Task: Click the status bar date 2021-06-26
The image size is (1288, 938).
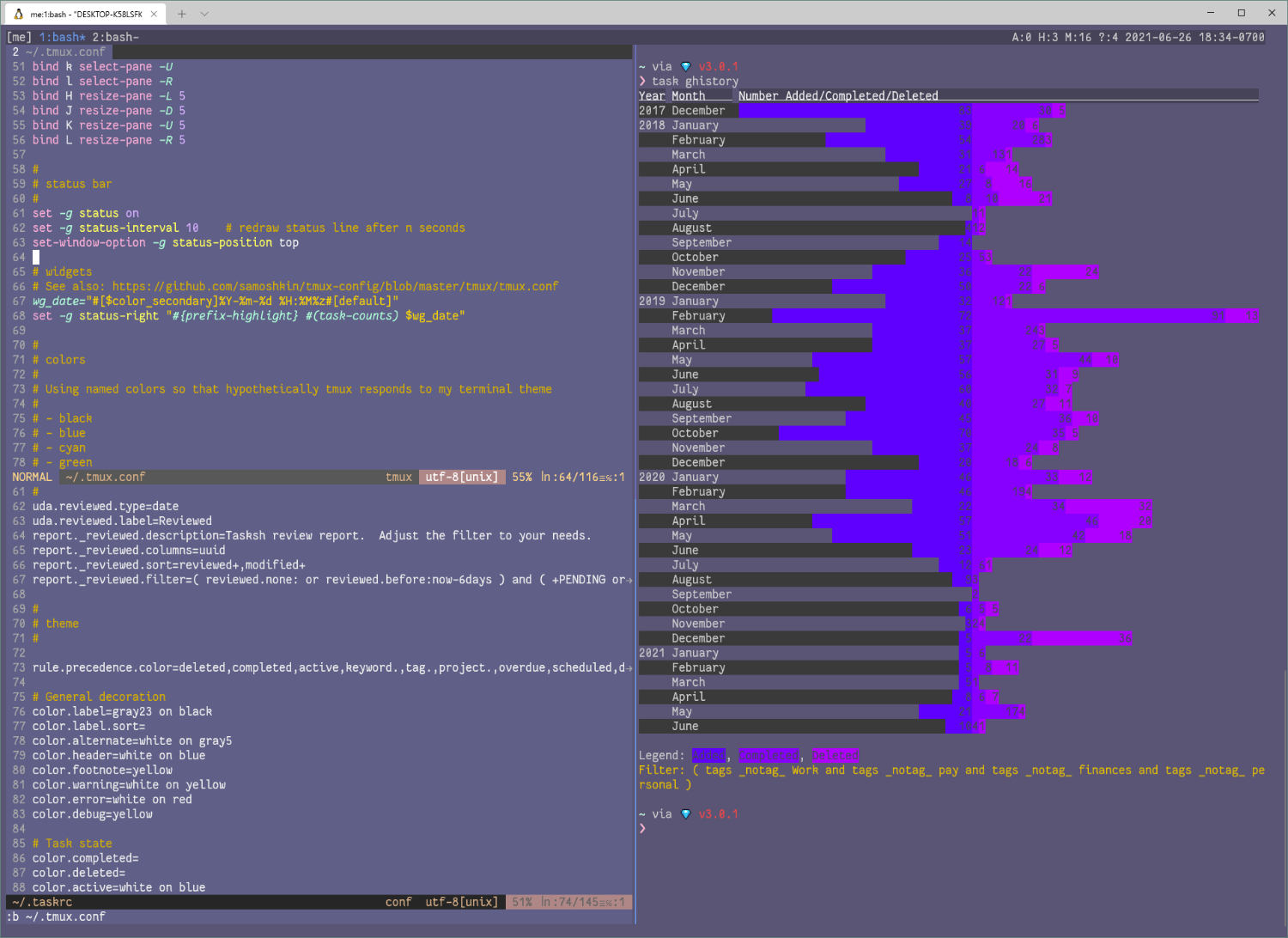Action: (x=1158, y=37)
